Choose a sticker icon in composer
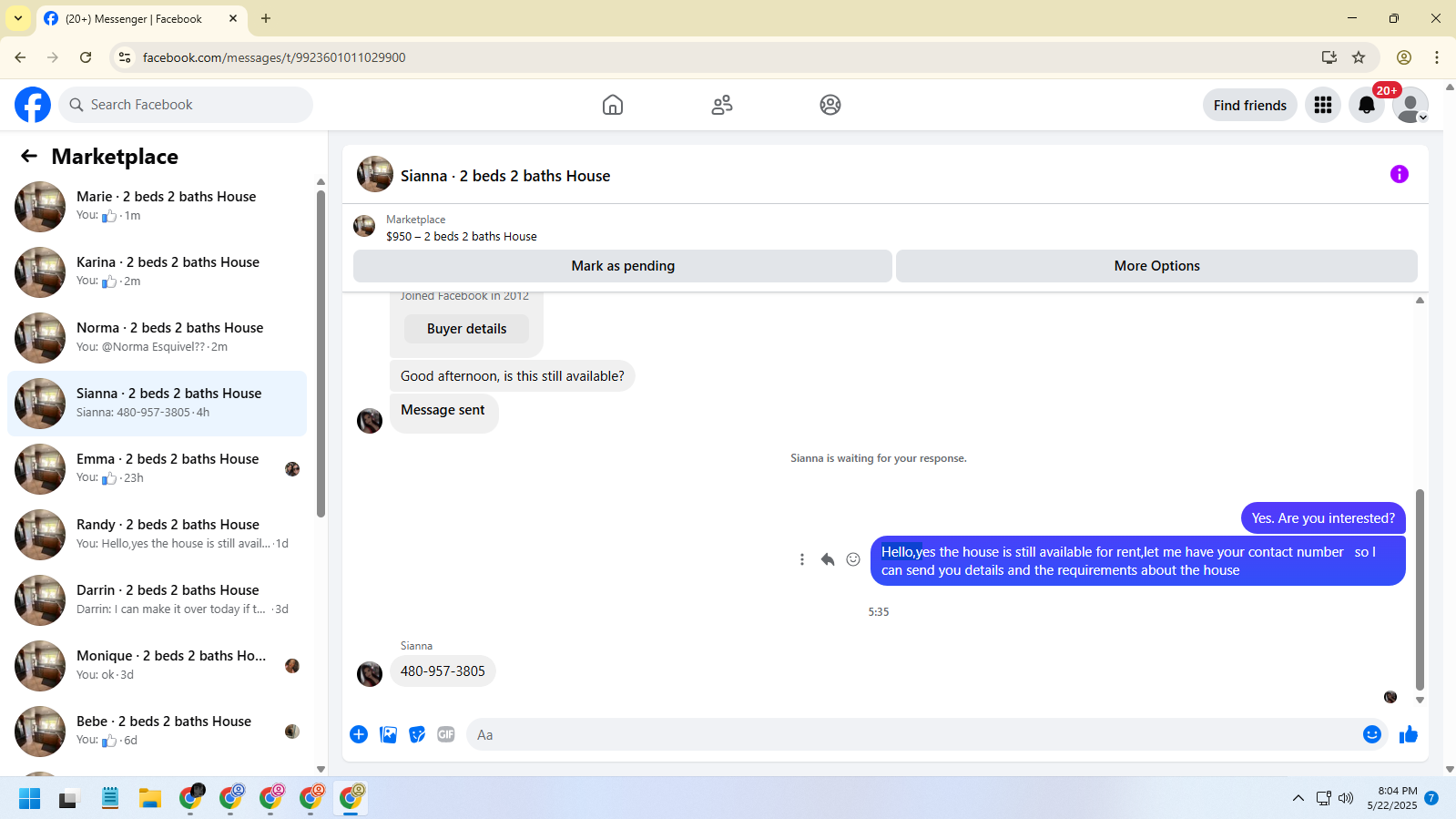Viewport: 1456px width, 819px height. [417, 734]
